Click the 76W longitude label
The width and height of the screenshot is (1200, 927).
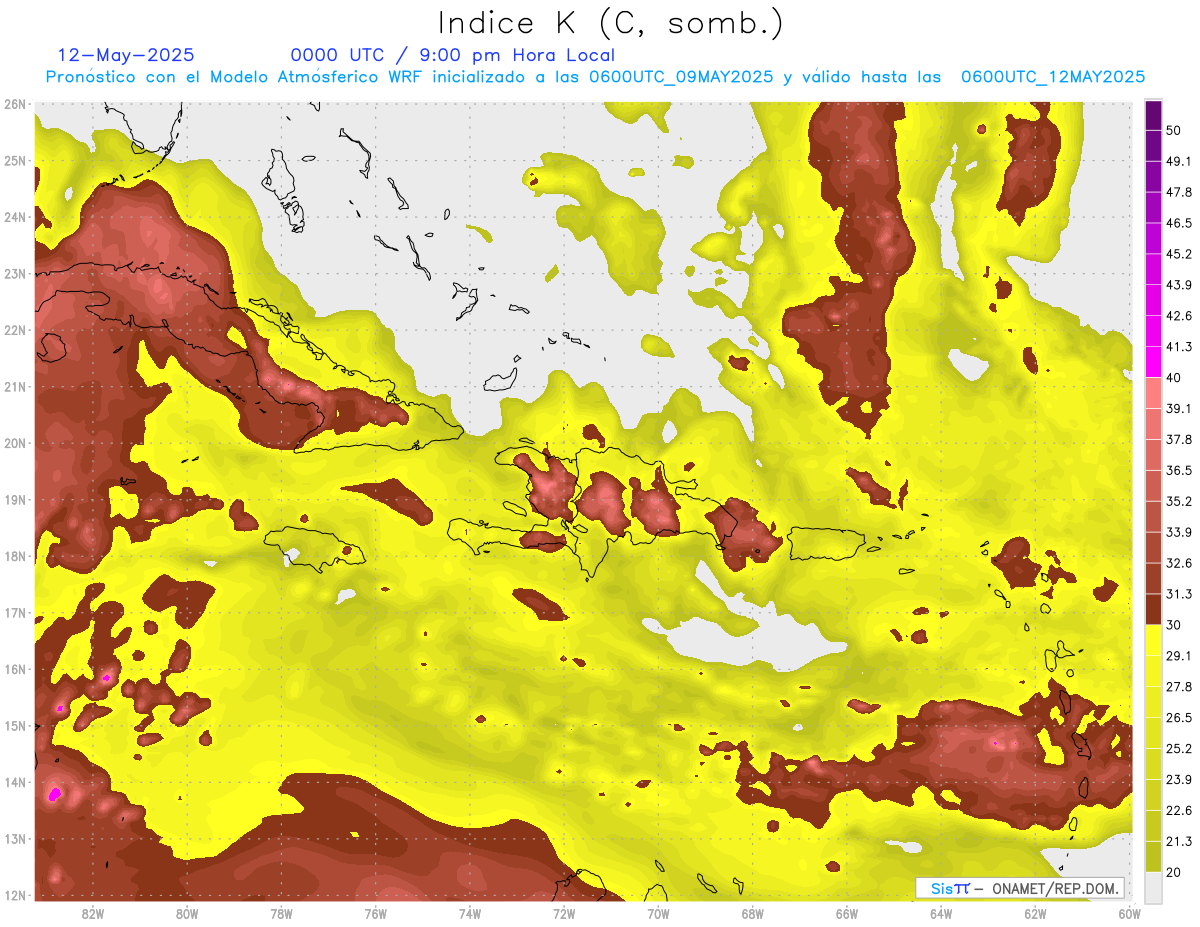[375, 914]
